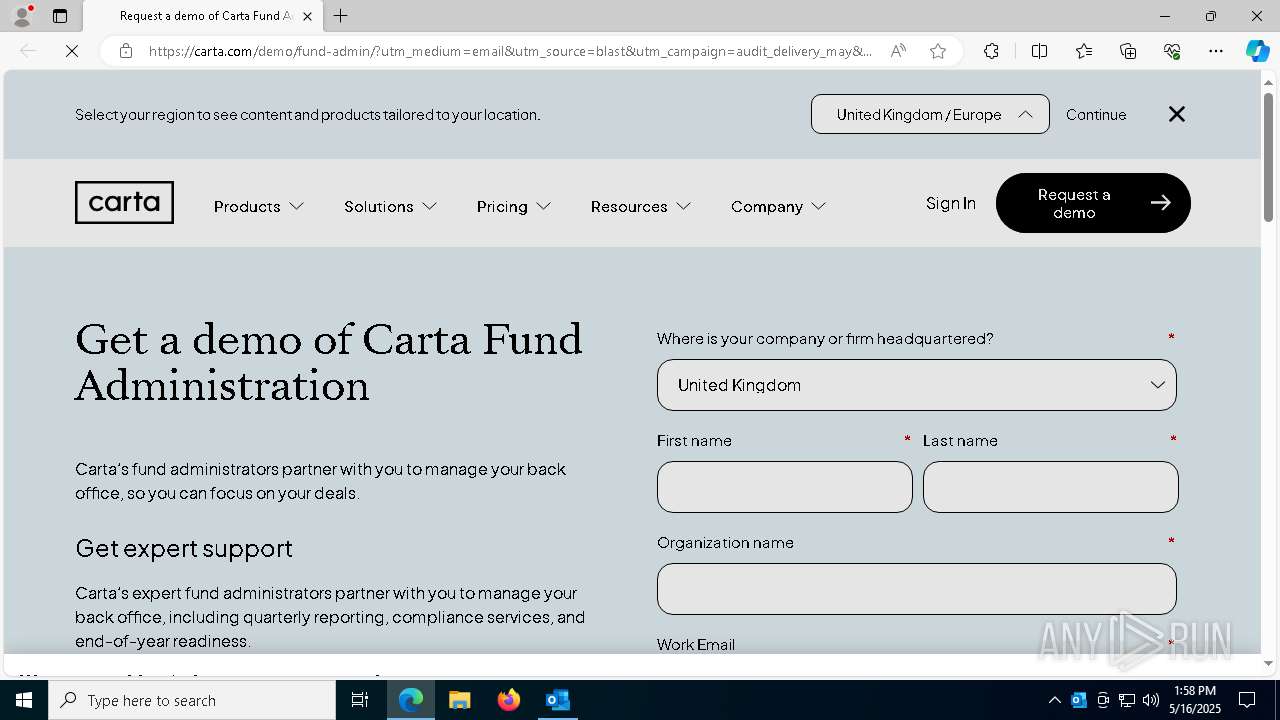The height and width of the screenshot is (720, 1280).
Task: Open the Windows Start menu
Action: pos(24,700)
